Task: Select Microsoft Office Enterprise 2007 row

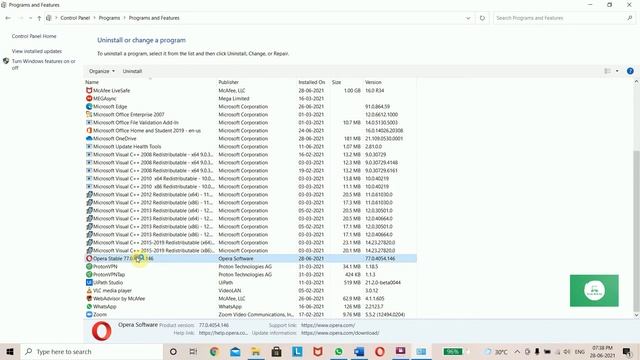Action: (251, 115)
